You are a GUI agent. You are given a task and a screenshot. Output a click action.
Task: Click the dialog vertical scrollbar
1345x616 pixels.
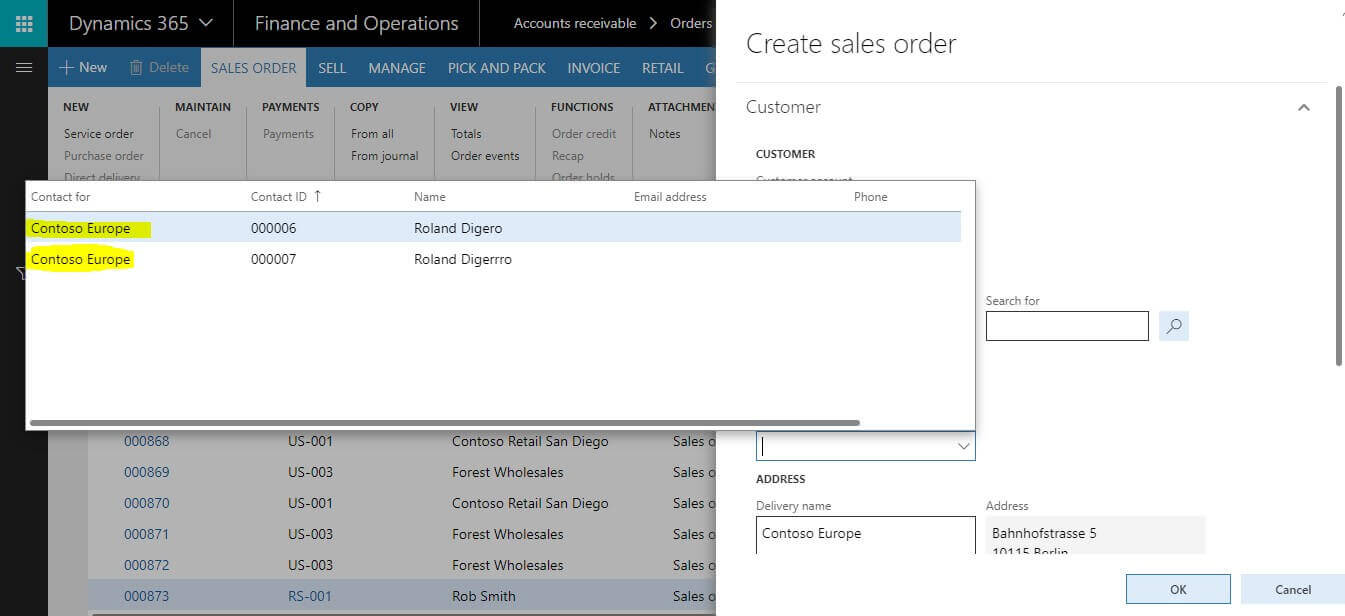point(1339,226)
